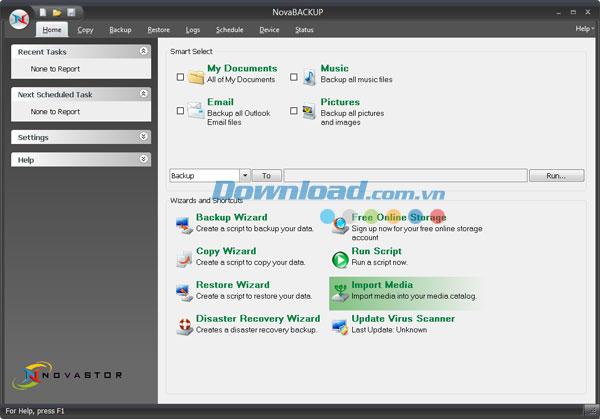Open the Schedule tab
Screen dimensions: 600x419
tap(229, 30)
